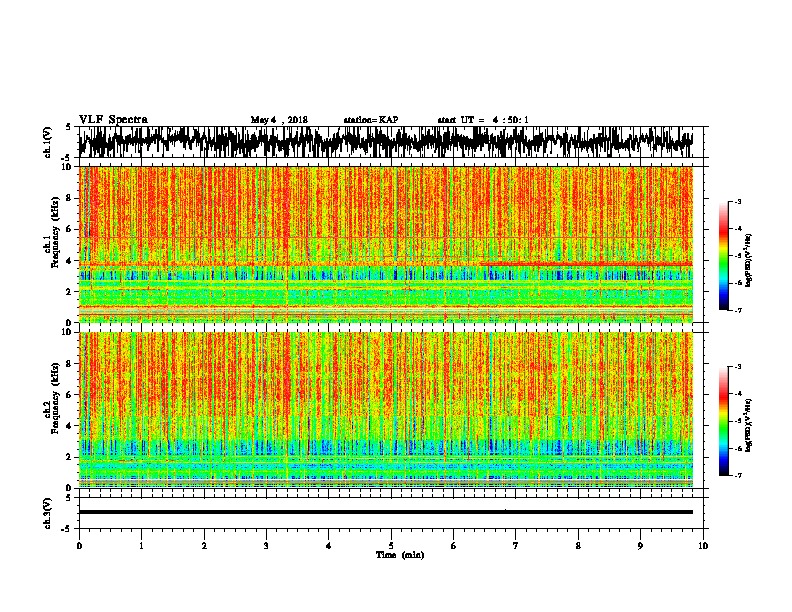The height and width of the screenshot is (612, 792).
Task: Click the "ch.3(V)" axis label
Action: point(48,513)
